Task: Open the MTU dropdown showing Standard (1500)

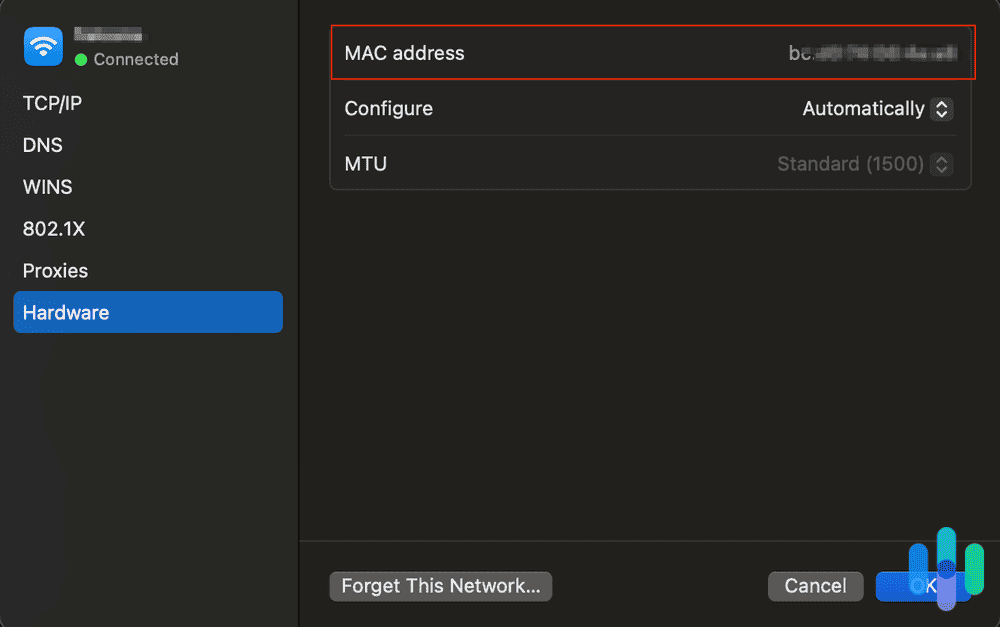Action: [863, 164]
